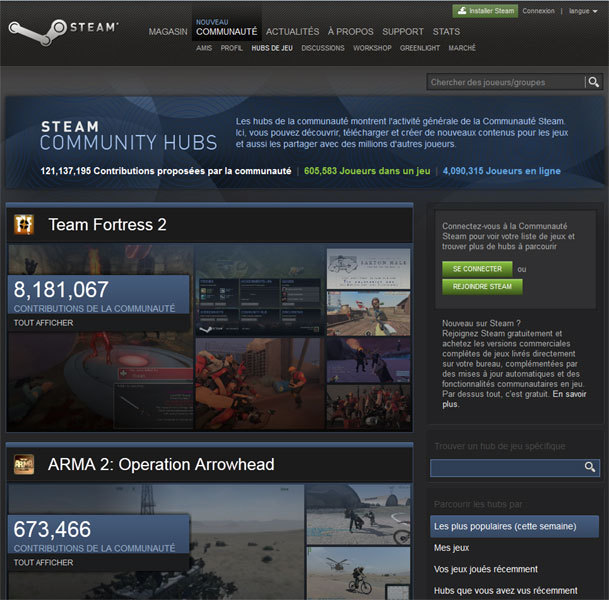This screenshot has width=609, height=600.
Task: Open the TF2 characters fighting artwork thumbnail
Action: tap(259, 384)
